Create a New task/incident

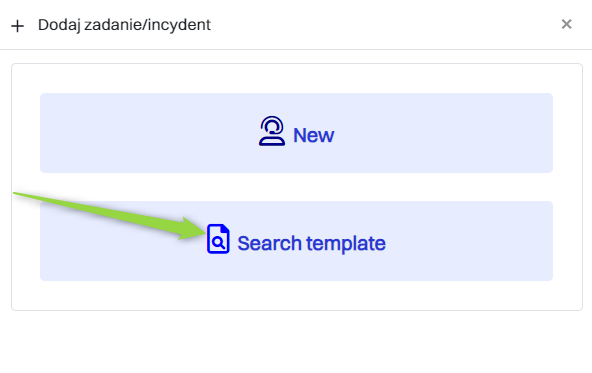click(296, 133)
